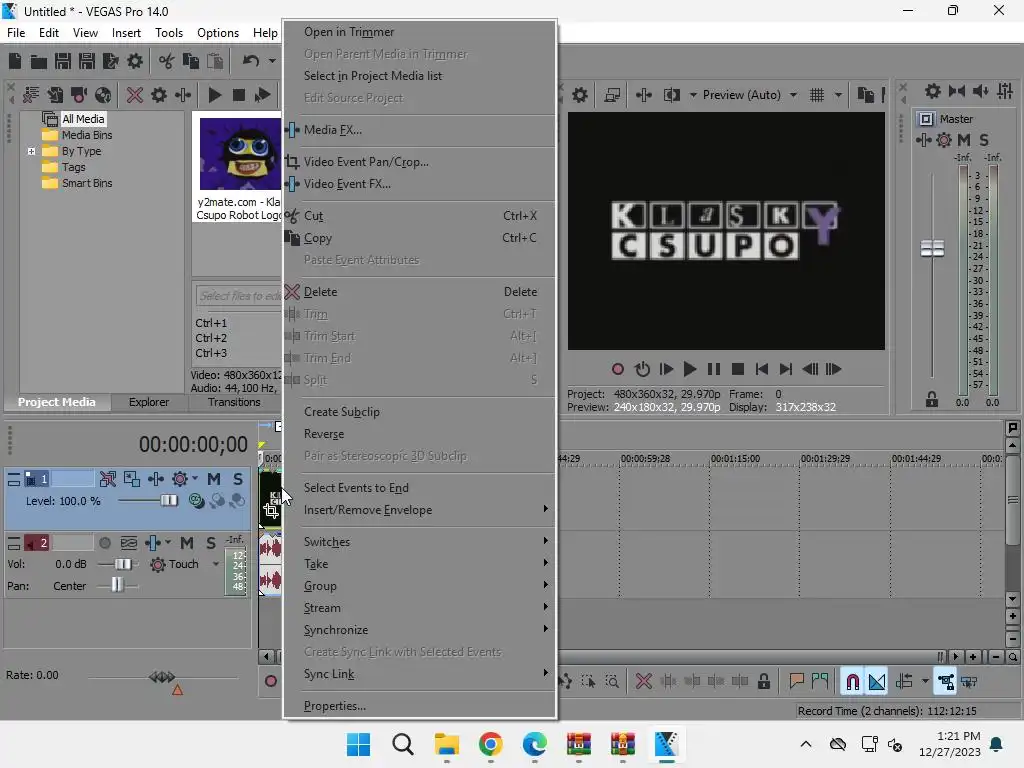Toggle Automatic Crossfades icon

pos(876,682)
